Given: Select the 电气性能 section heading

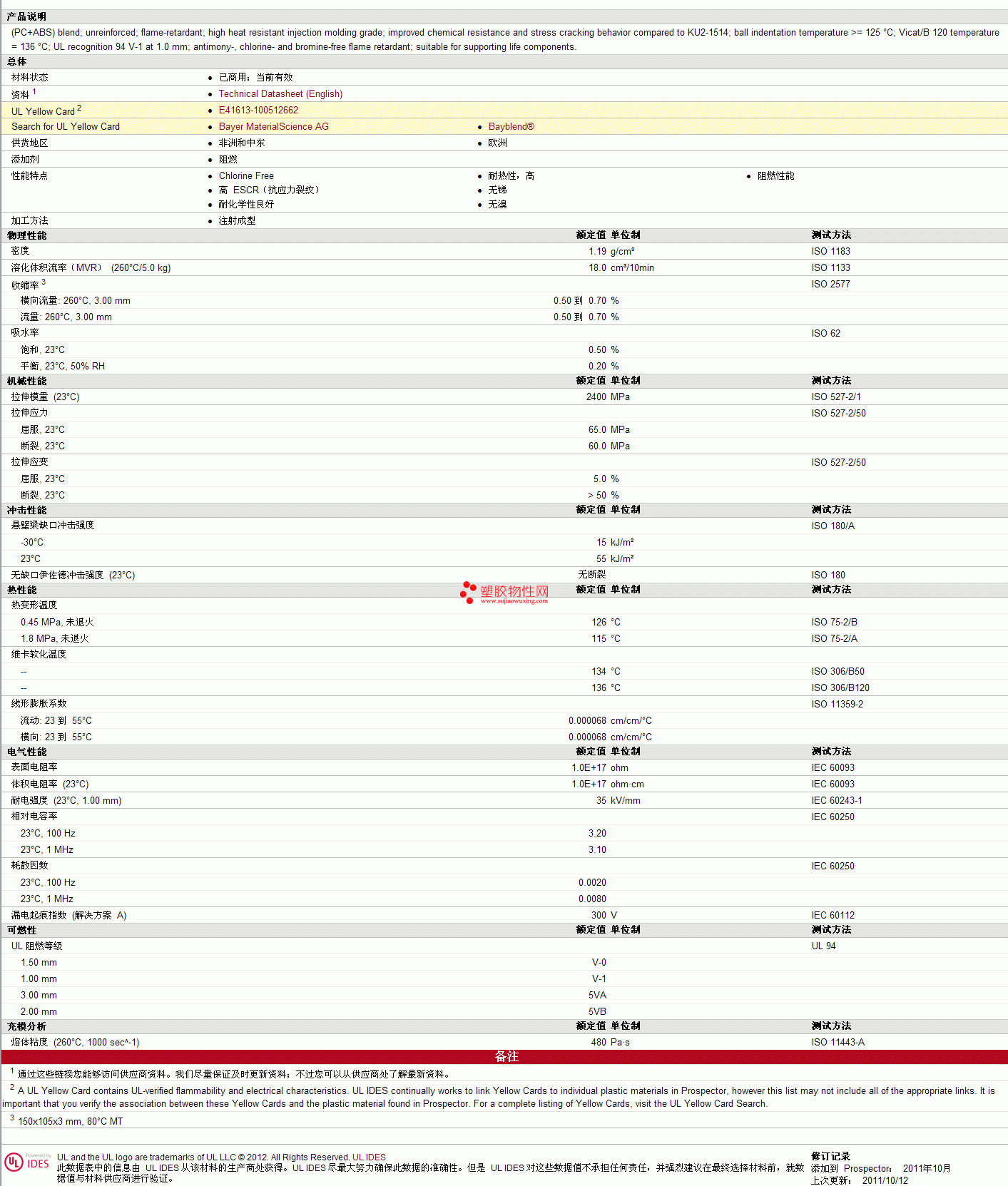Looking at the screenshot, I should 26,752.
